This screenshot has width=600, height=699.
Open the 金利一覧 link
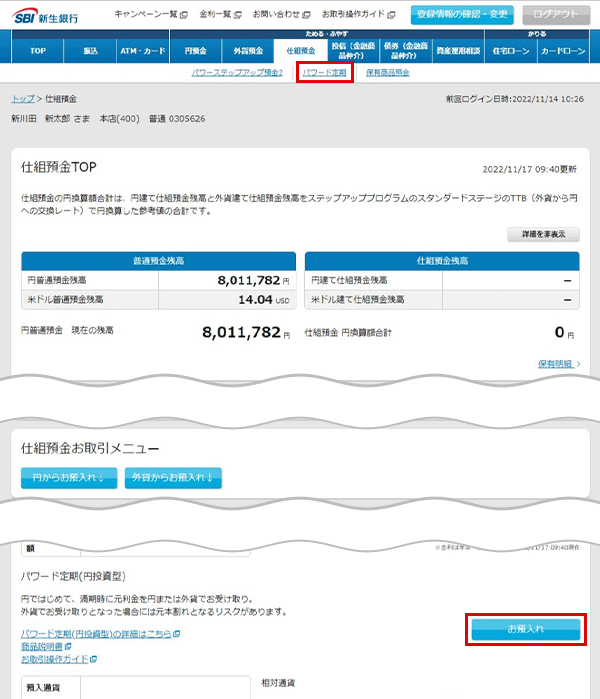point(217,15)
